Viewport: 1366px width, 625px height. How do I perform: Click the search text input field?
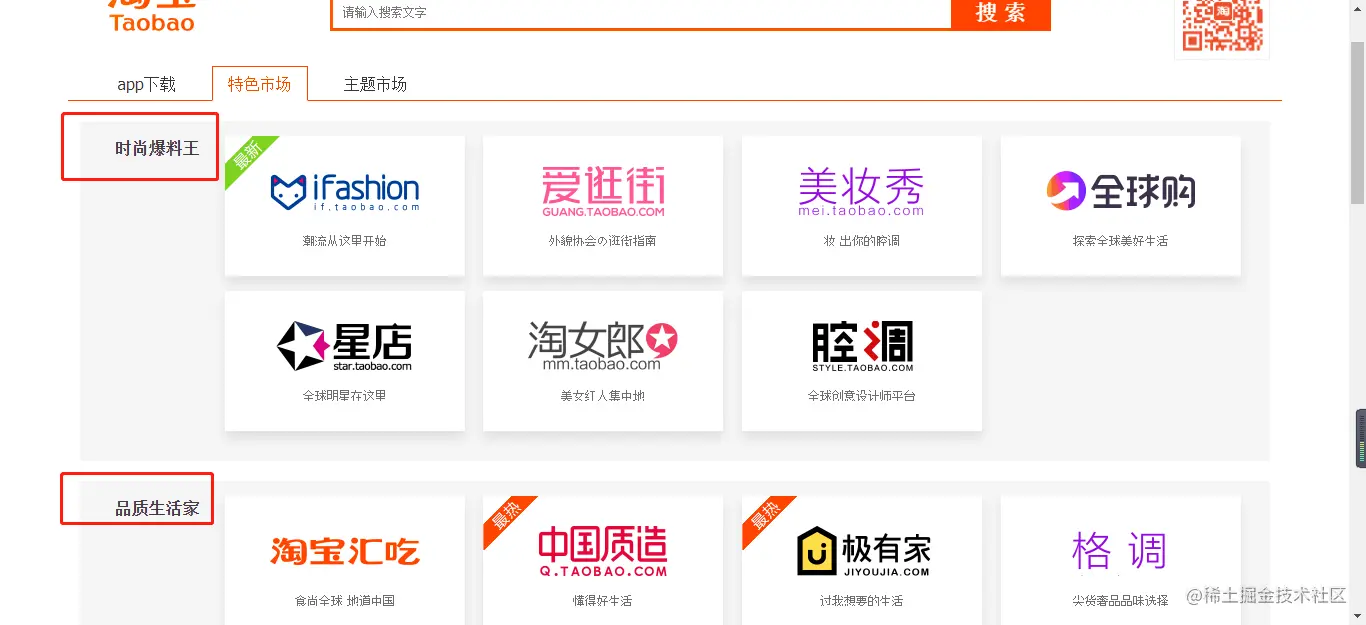(x=641, y=13)
